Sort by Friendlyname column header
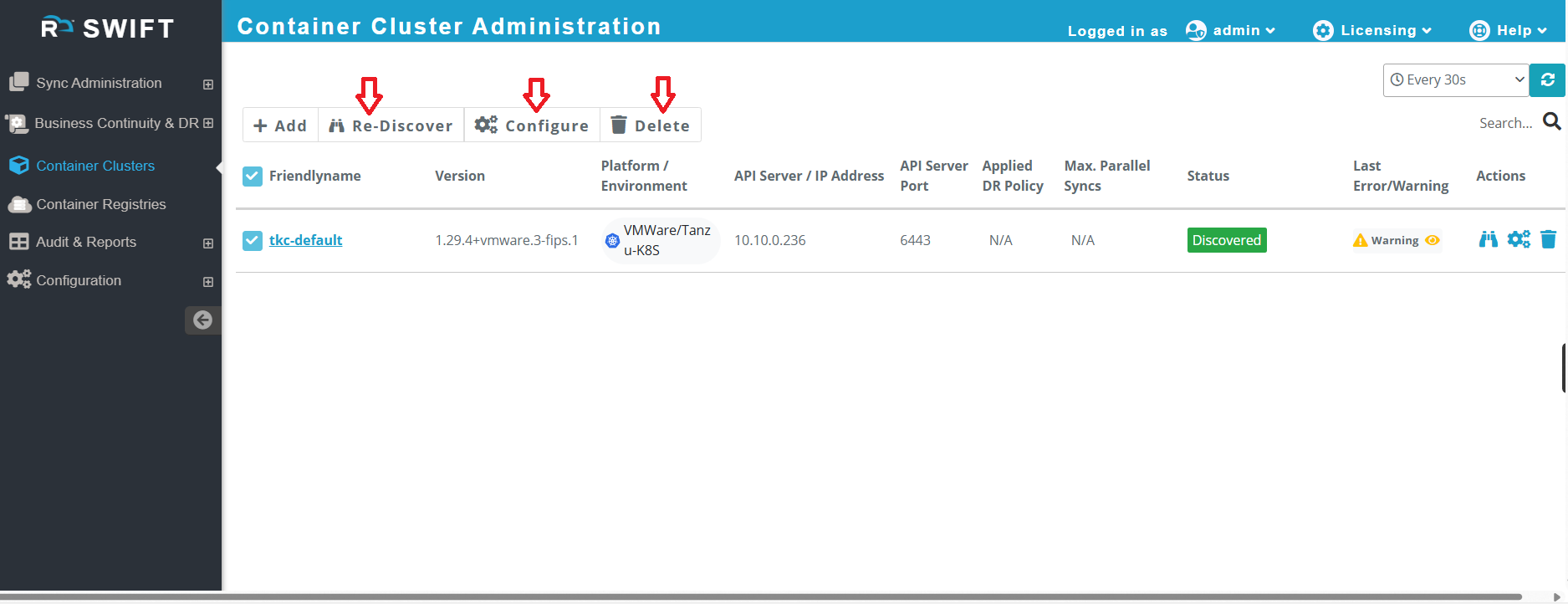 coord(315,176)
